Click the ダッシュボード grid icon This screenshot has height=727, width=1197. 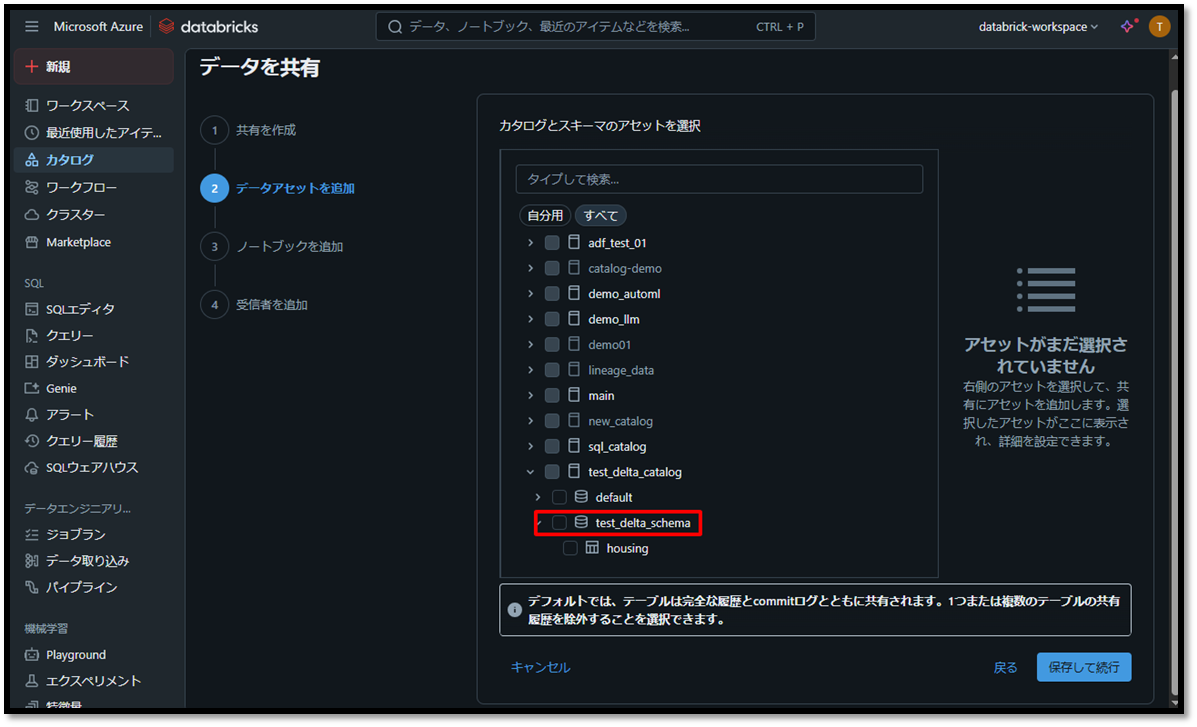click(31, 362)
